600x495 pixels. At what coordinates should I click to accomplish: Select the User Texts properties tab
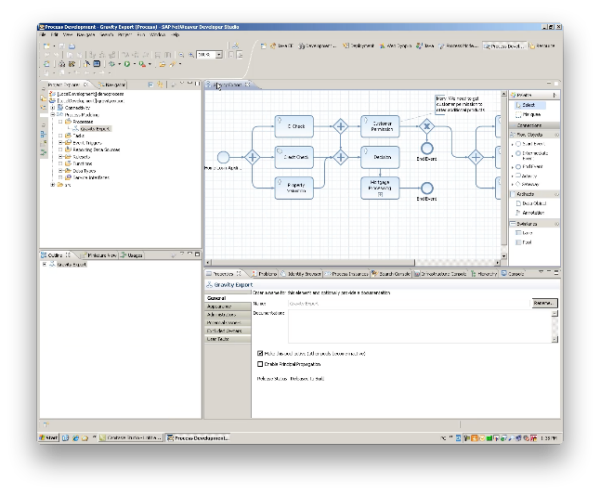click(x=228, y=339)
